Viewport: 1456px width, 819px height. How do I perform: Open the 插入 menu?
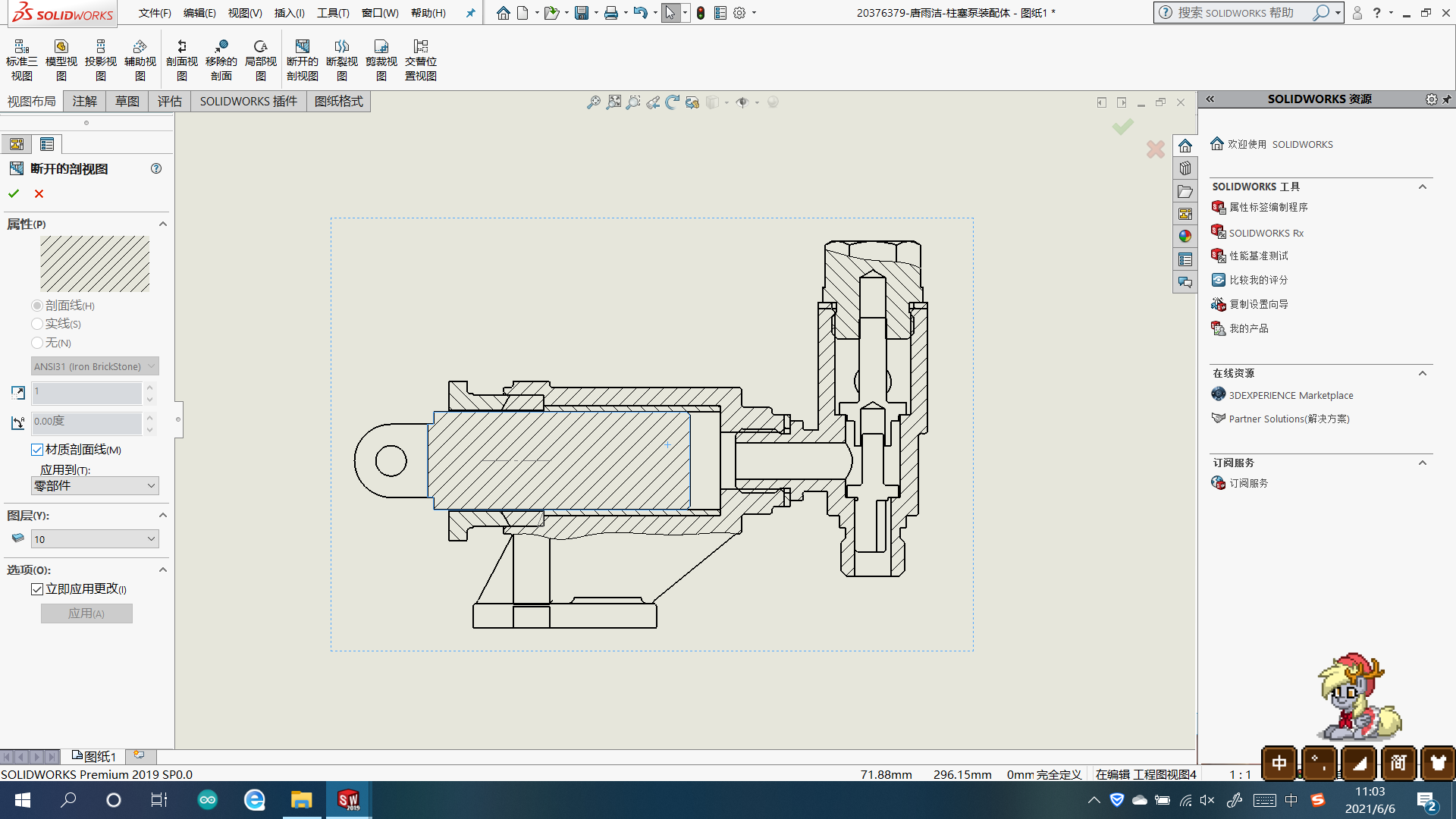(289, 13)
